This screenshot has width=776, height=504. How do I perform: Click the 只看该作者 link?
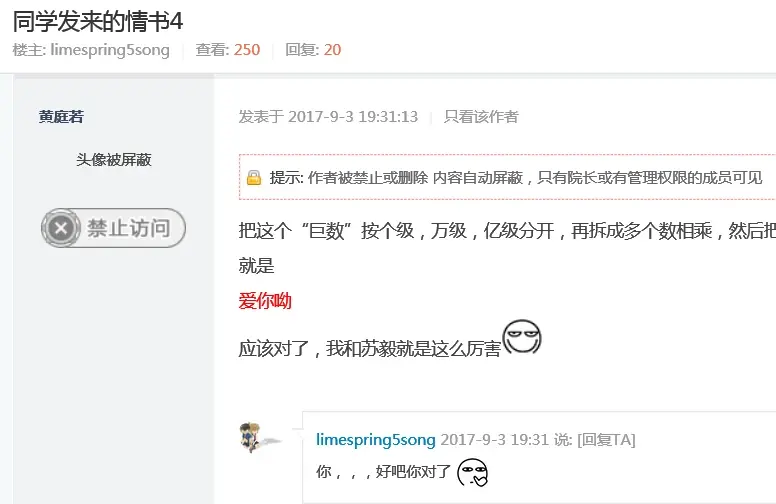click(481, 117)
